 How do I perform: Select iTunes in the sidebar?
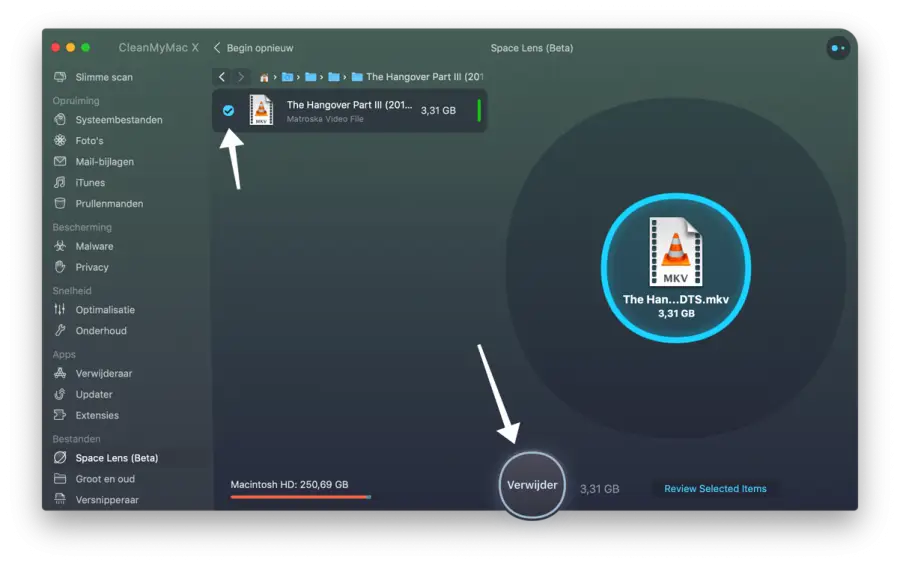click(90, 183)
